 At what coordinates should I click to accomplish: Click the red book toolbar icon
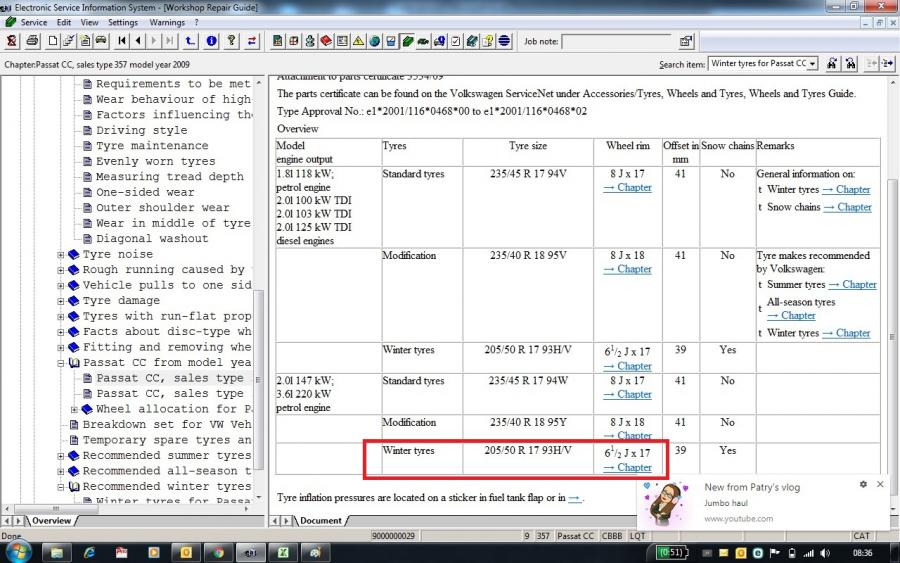pyautogui.click(x=326, y=41)
